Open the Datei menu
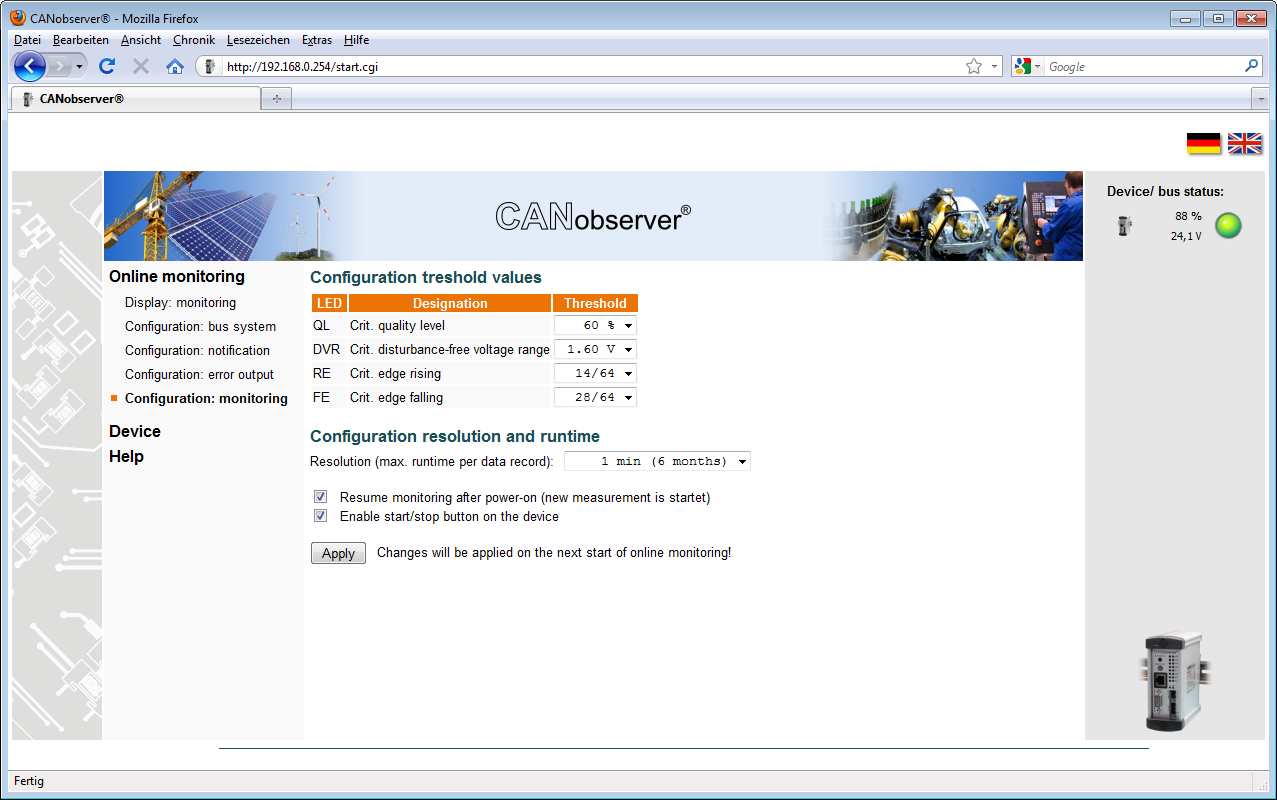The image size is (1277, 800). [27, 40]
